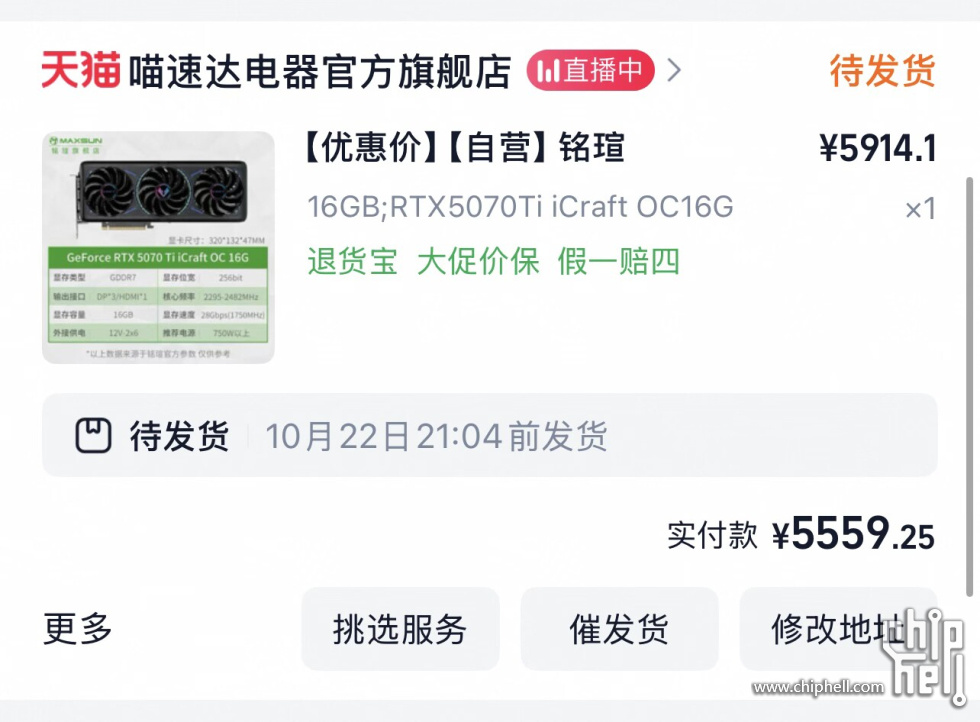Tap the 退货宝 service tag
980x722 pixels.
click(x=352, y=262)
